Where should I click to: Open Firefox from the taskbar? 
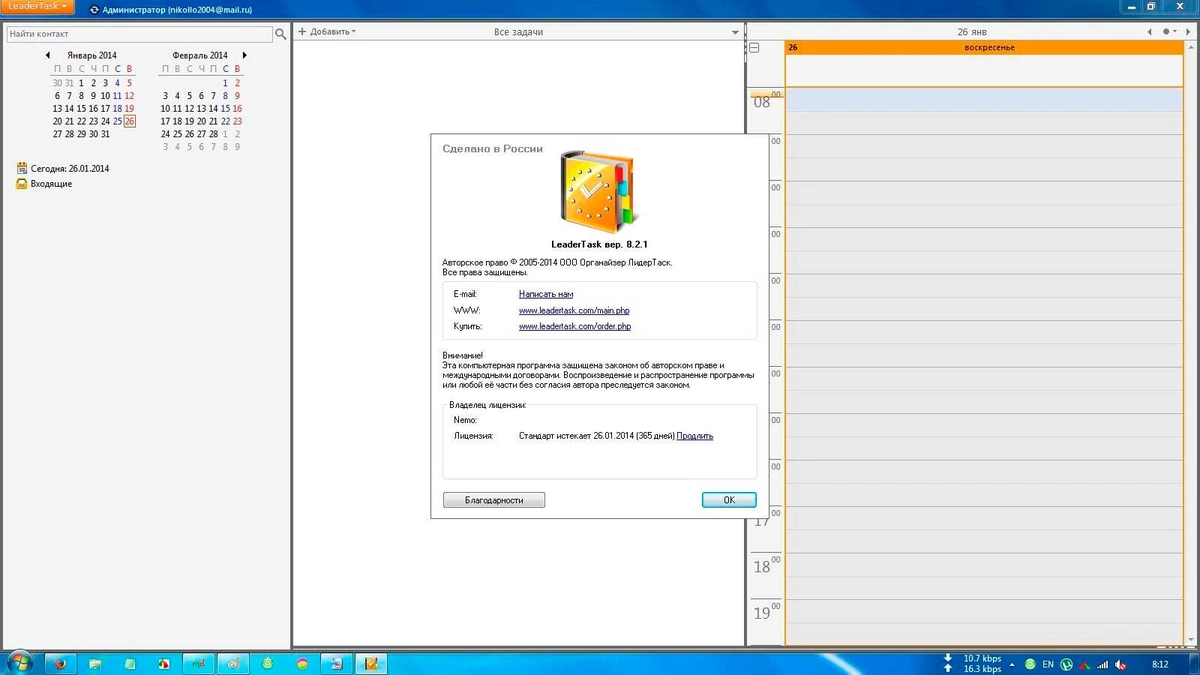tap(60, 663)
